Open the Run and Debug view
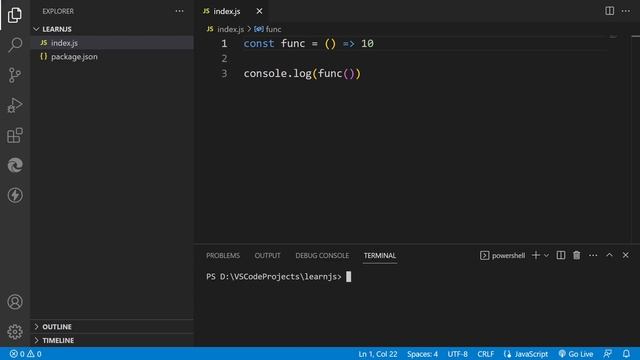This screenshot has height=360, width=640. [15, 105]
